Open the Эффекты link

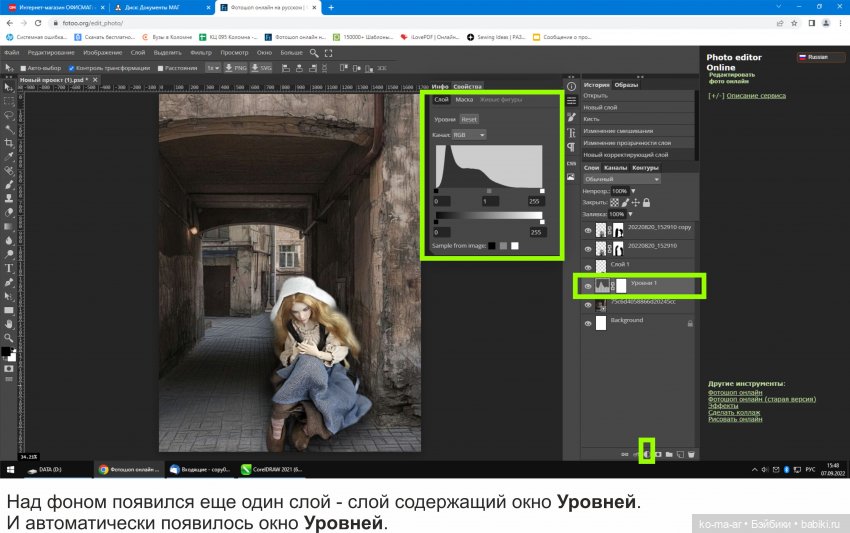click(723, 406)
